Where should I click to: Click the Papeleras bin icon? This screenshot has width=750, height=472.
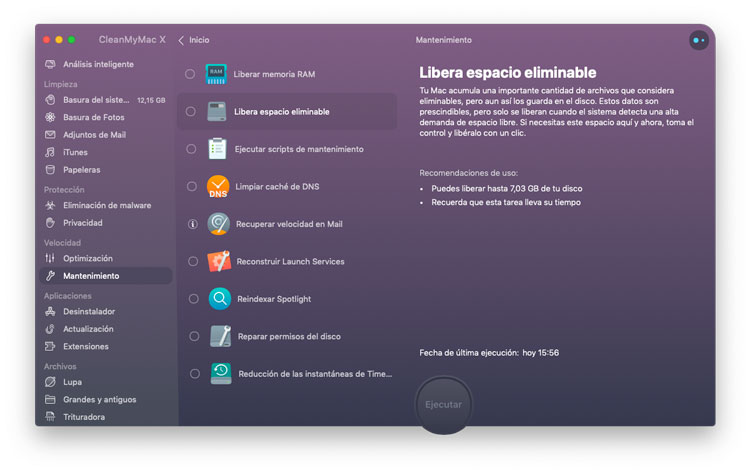coord(50,170)
